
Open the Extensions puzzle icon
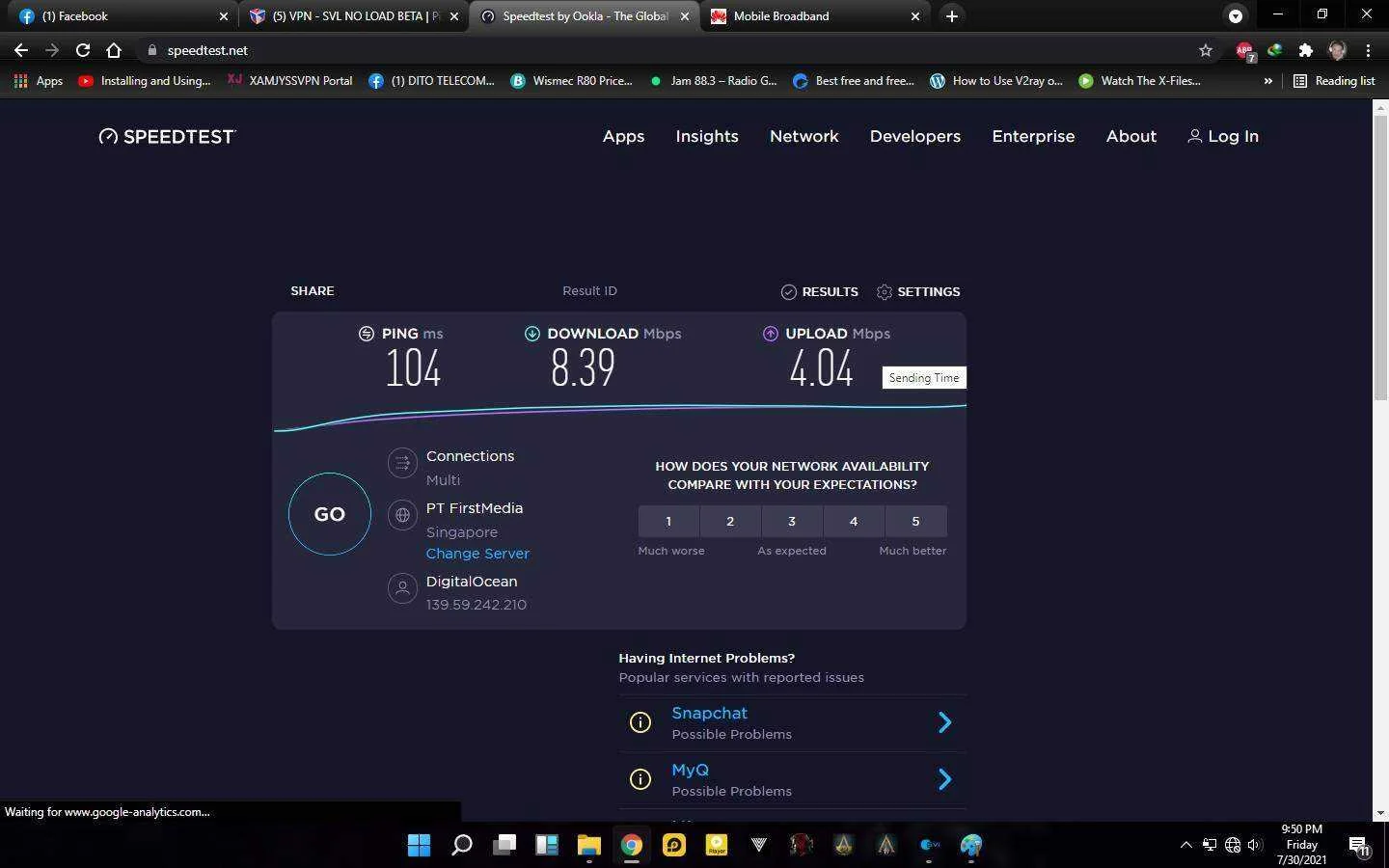tap(1305, 50)
